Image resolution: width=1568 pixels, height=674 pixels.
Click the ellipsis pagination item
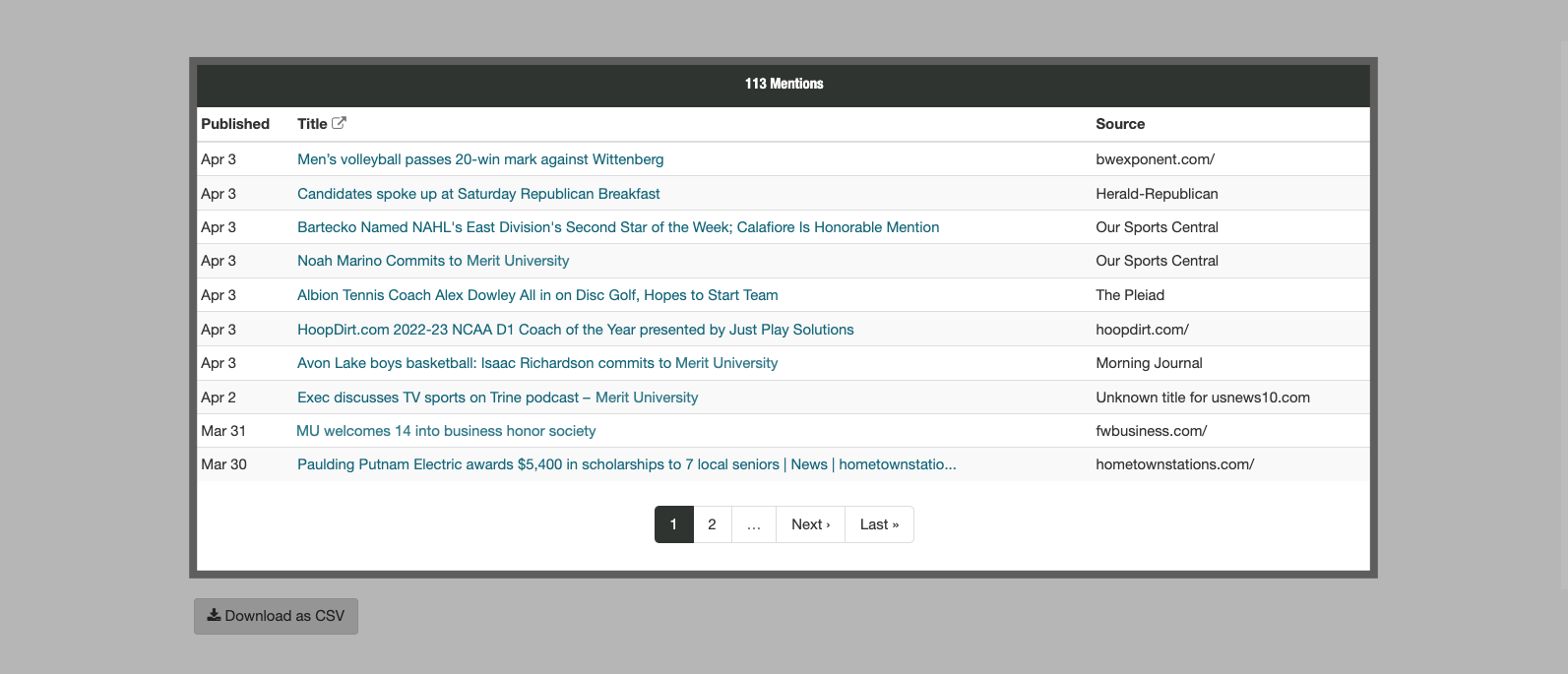tap(754, 524)
